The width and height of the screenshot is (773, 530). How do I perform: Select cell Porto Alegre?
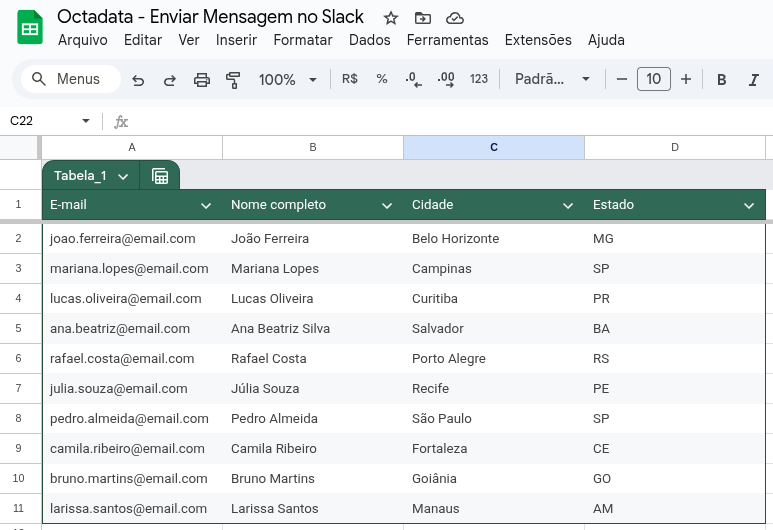(x=493, y=359)
